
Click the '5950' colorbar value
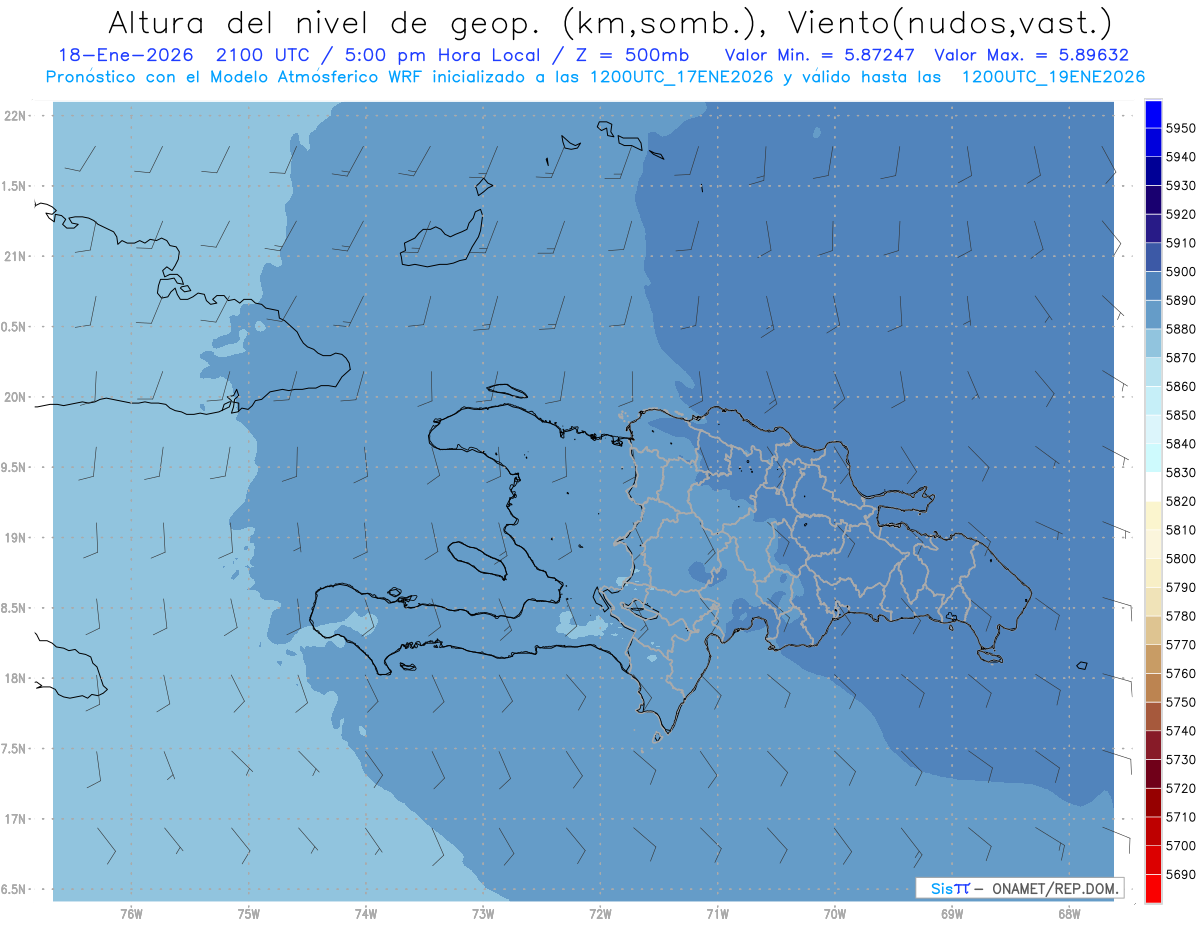(x=1181, y=128)
